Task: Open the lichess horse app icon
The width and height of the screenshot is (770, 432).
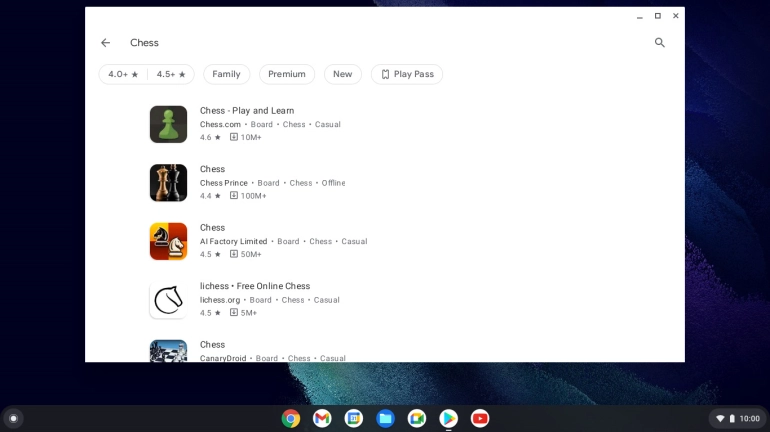Action: [x=168, y=300]
